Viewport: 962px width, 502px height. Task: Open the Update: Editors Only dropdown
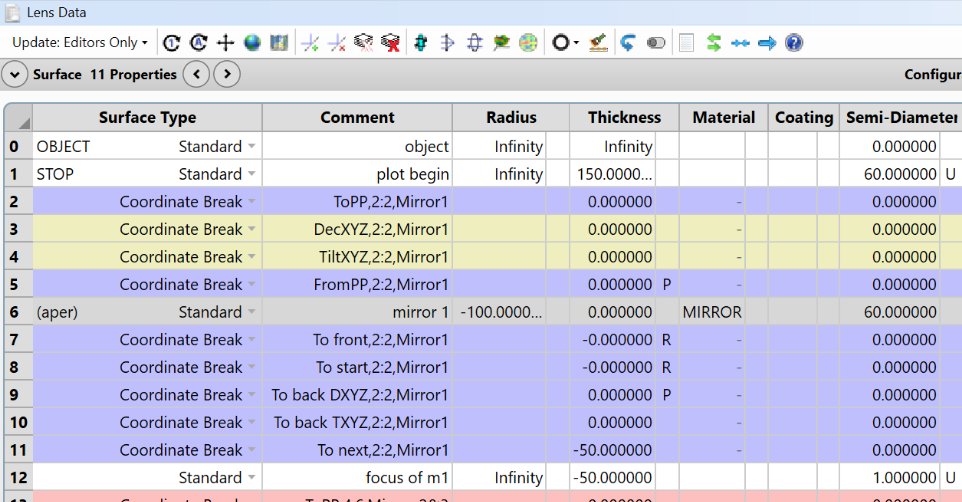click(80, 43)
